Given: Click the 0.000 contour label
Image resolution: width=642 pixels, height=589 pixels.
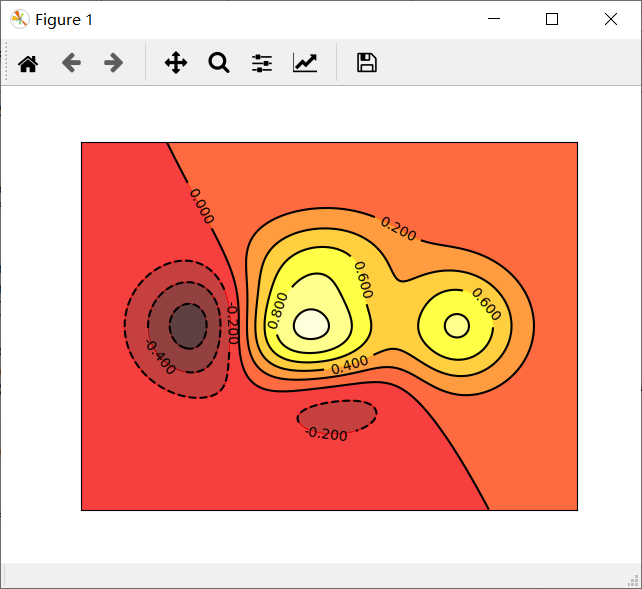Looking at the screenshot, I should (202, 206).
